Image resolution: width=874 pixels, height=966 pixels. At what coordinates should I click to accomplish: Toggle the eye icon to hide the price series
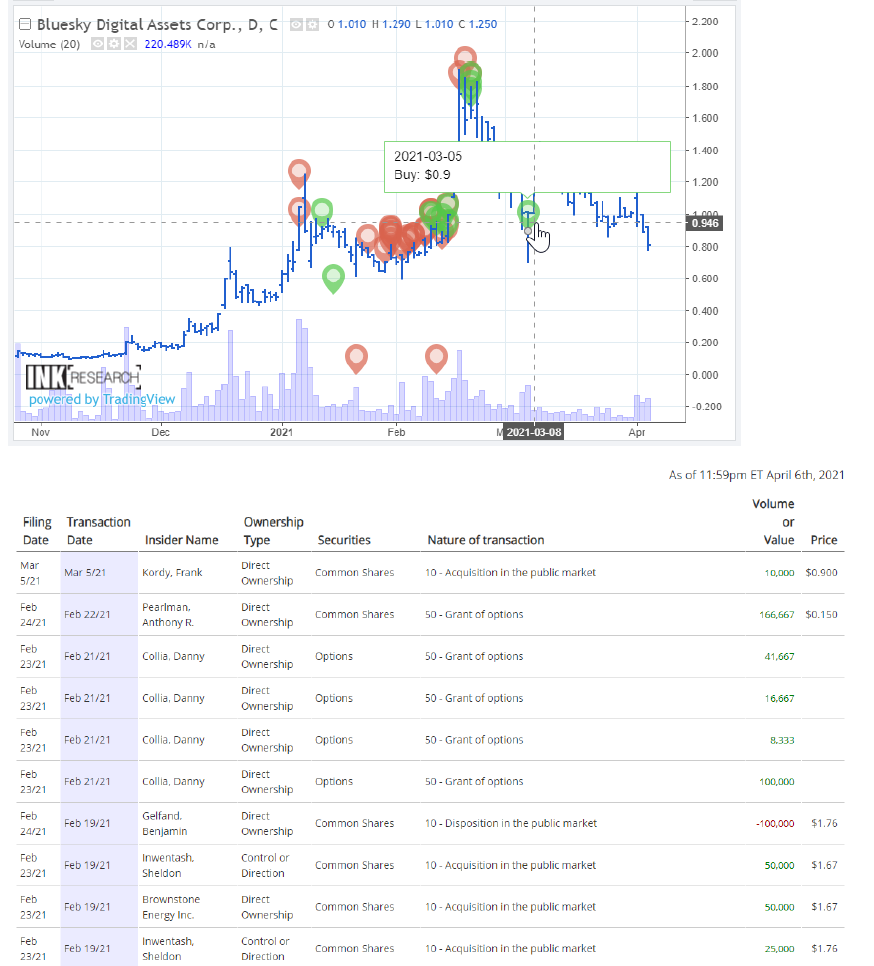295,24
